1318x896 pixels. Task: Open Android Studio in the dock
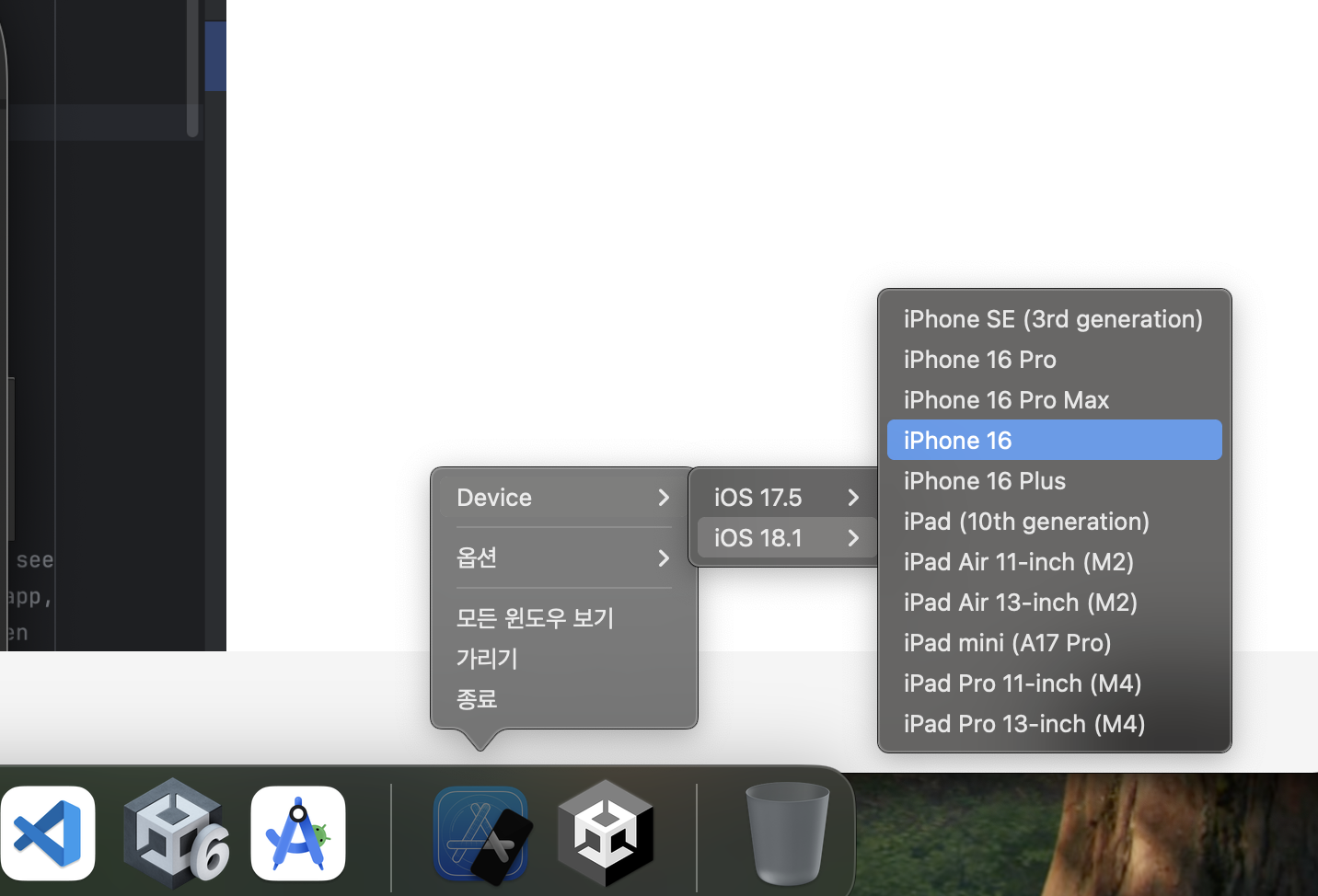click(298, 833)
